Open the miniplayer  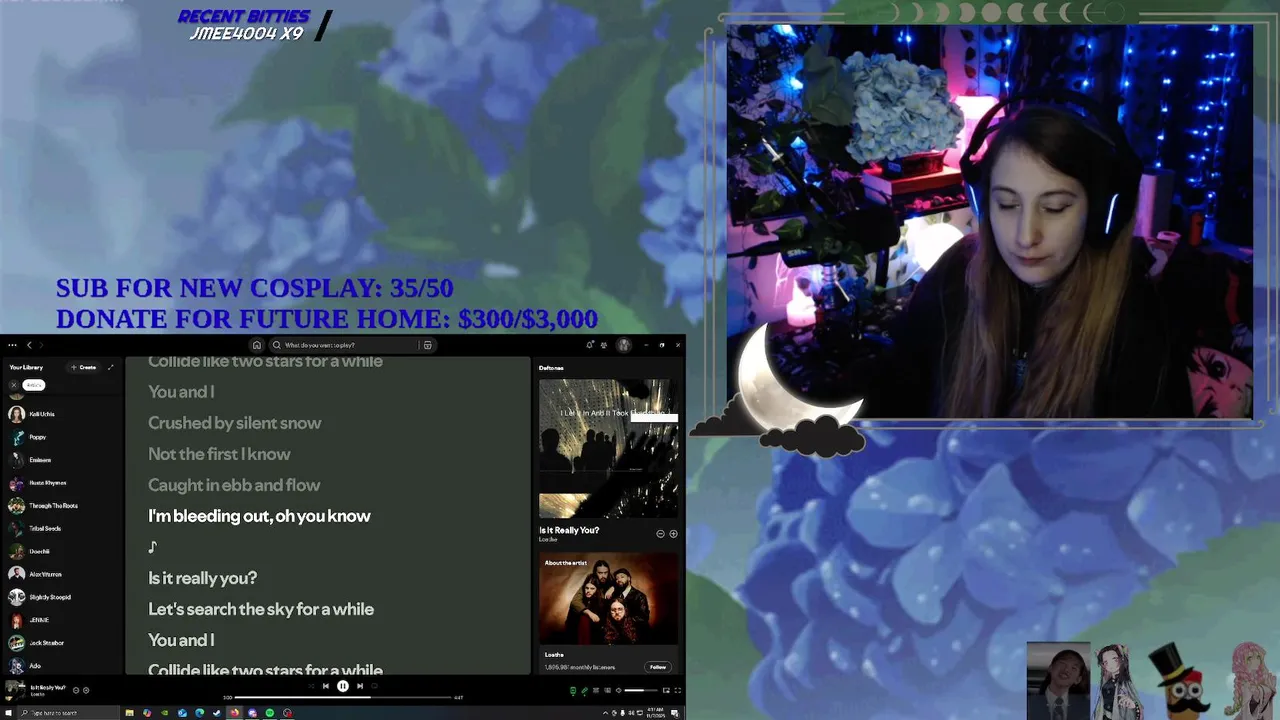click(x=666, y=690)
